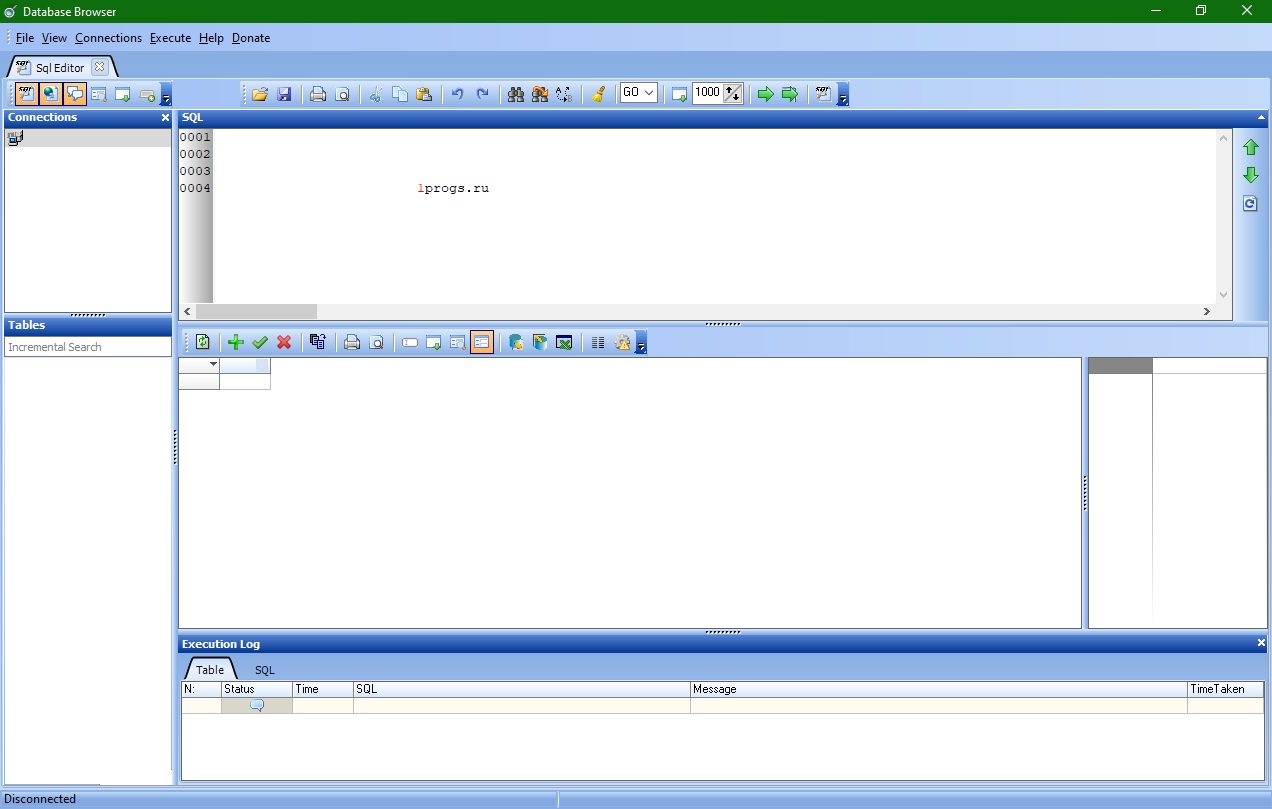Screen dimensions: 1272x809
Task: Click the table view icon beside the speech-bubble toggle
Action: click(x=99, y=94)
